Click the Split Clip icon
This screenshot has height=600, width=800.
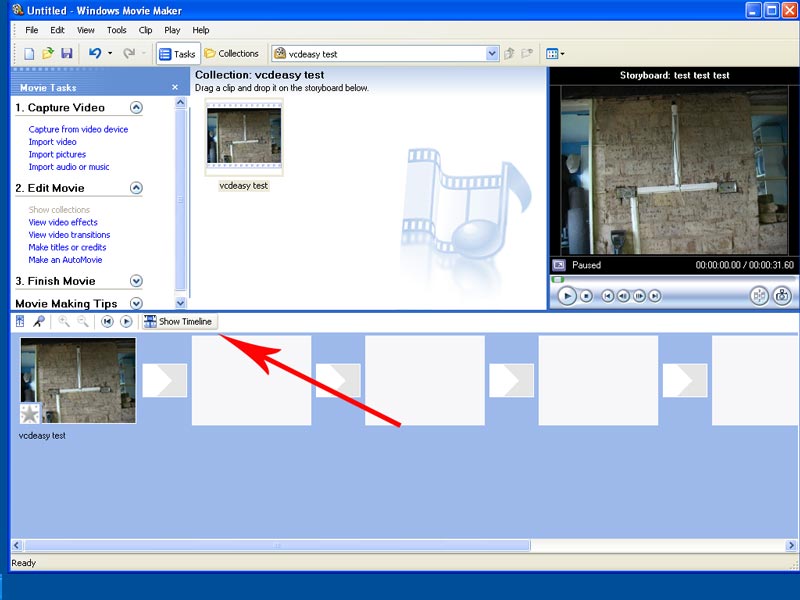tap(759, 296)
